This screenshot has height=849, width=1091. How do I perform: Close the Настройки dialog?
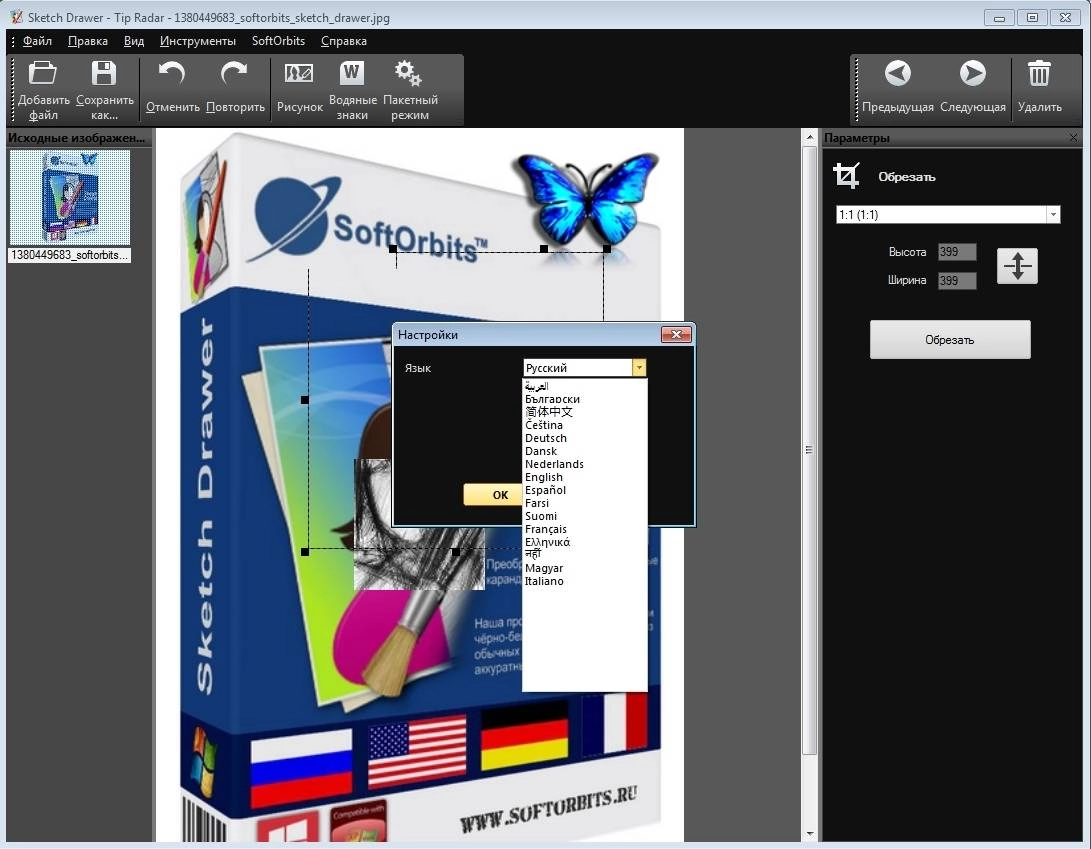[x=676, y=335]
